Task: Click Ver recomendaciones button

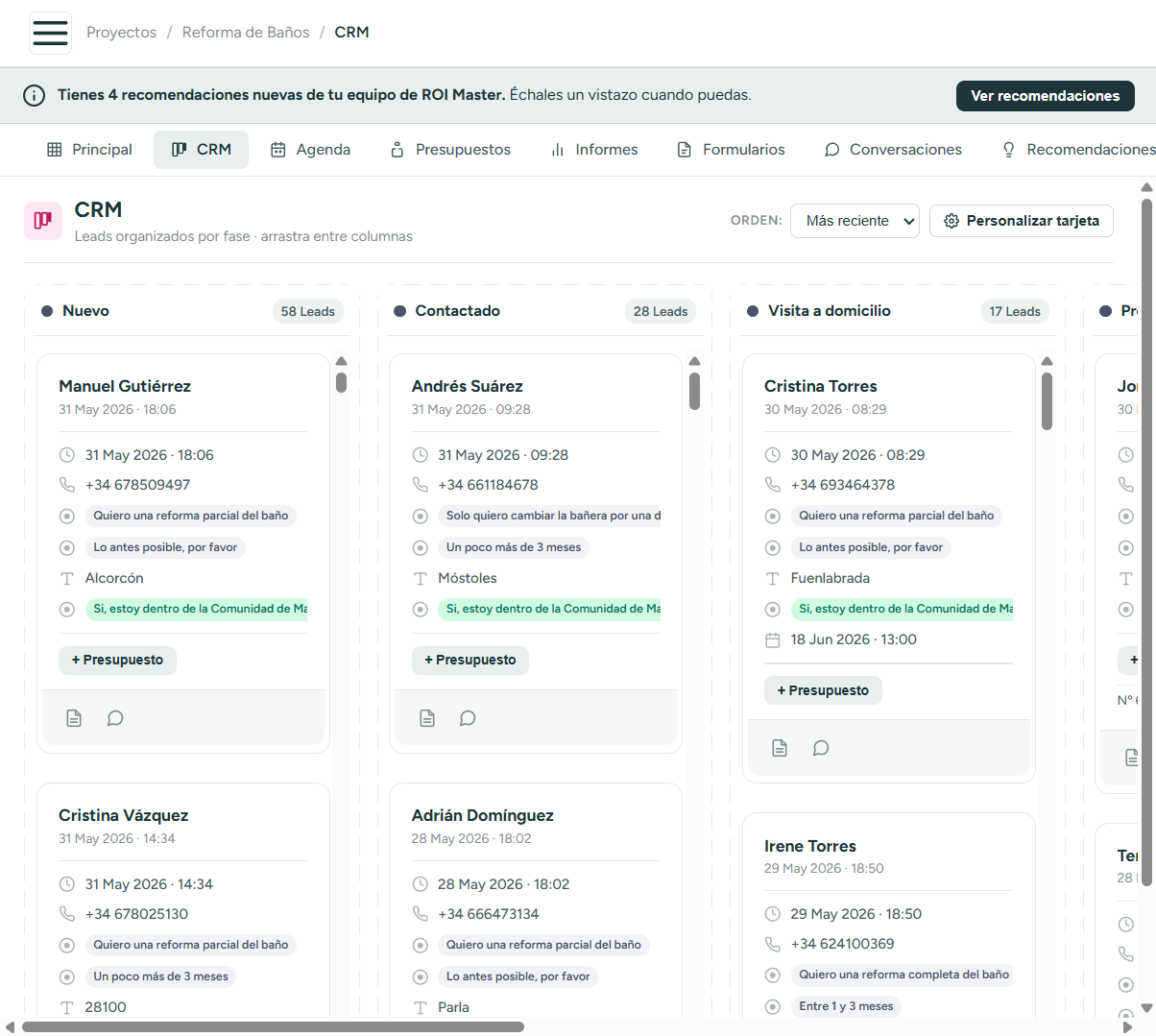Action: tap(1046, 96)
